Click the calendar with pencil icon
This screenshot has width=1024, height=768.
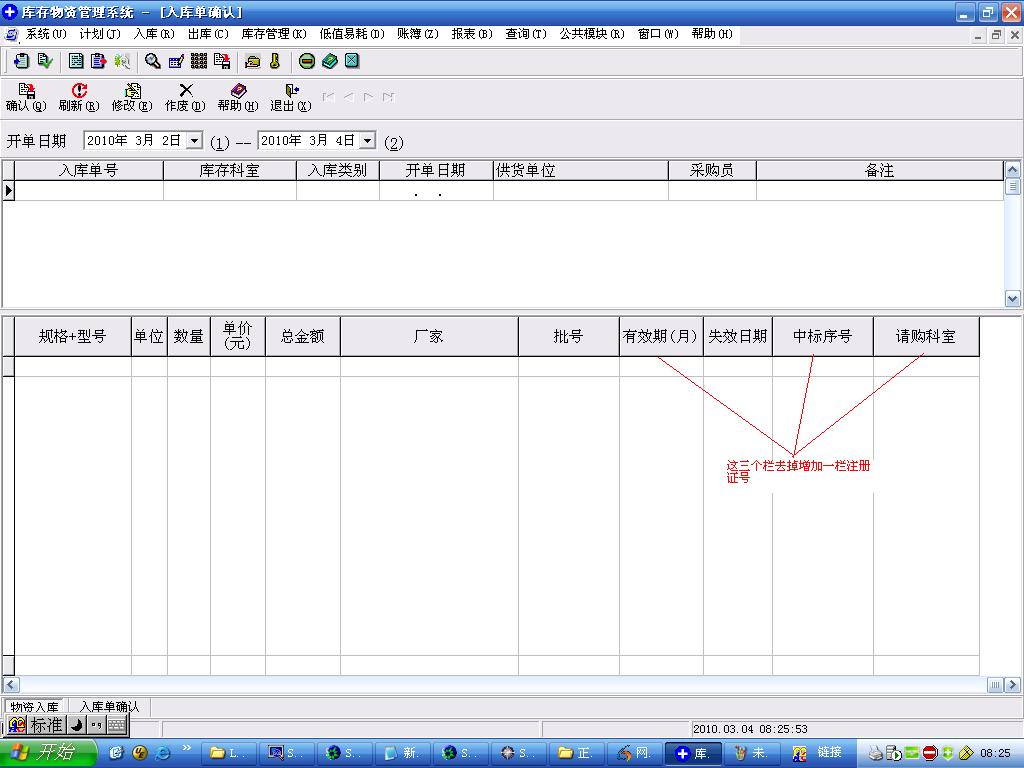pyautogui.click(x=176, y=61)
